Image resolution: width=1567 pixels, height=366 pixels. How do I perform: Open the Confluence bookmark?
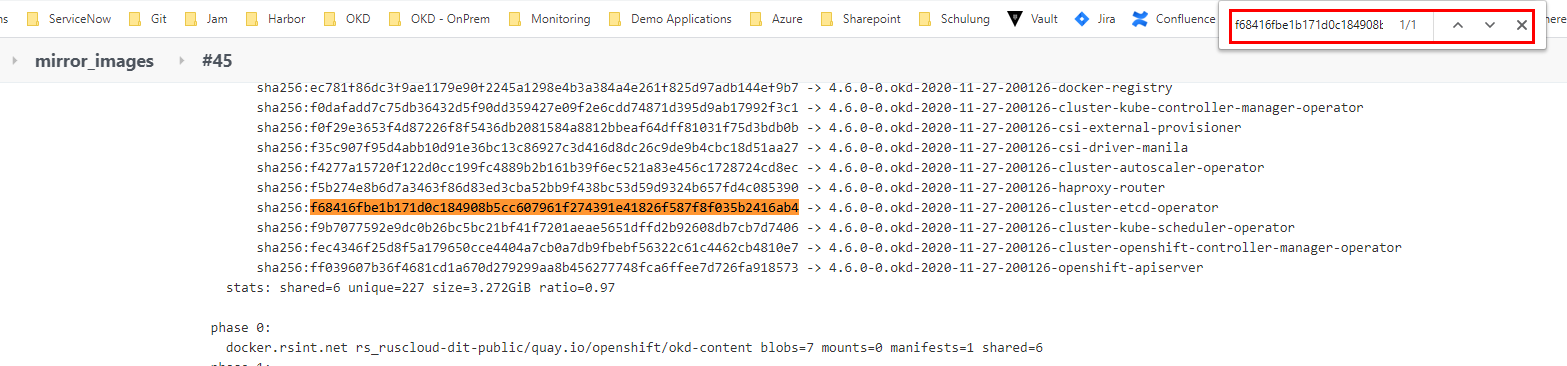pos(1174,19)
